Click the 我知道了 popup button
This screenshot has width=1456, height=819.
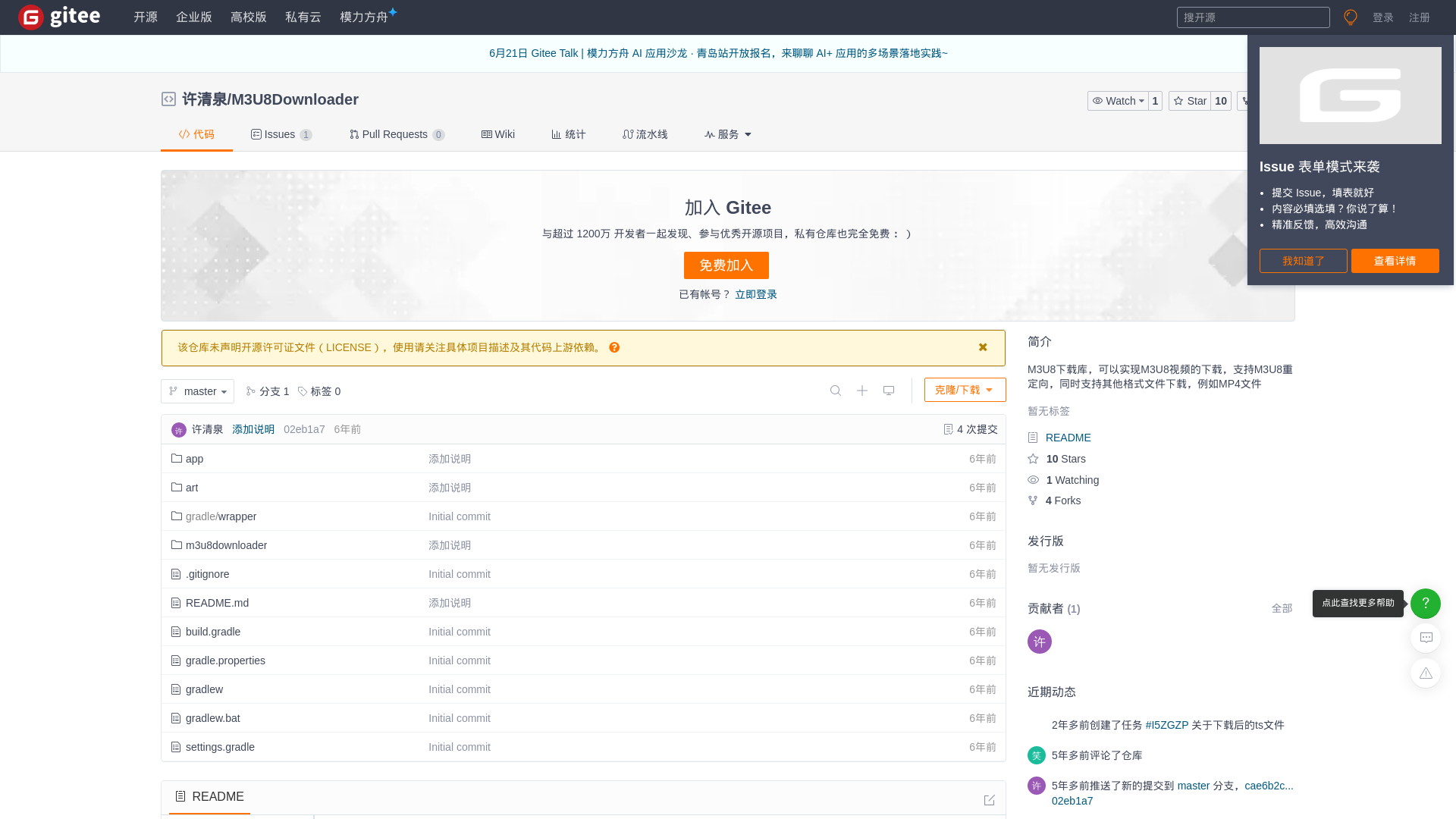1303,261
